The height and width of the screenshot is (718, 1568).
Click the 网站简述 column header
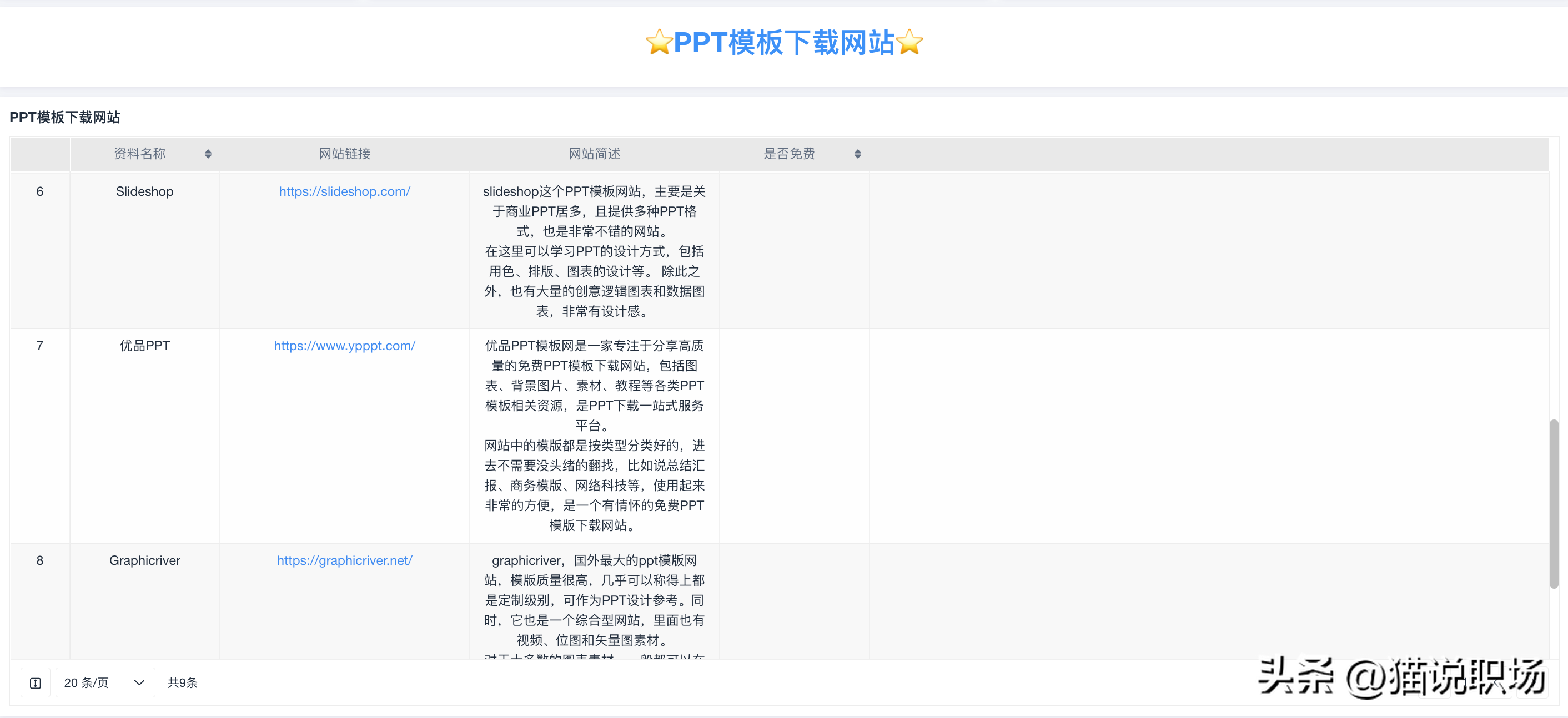(594, 154)
